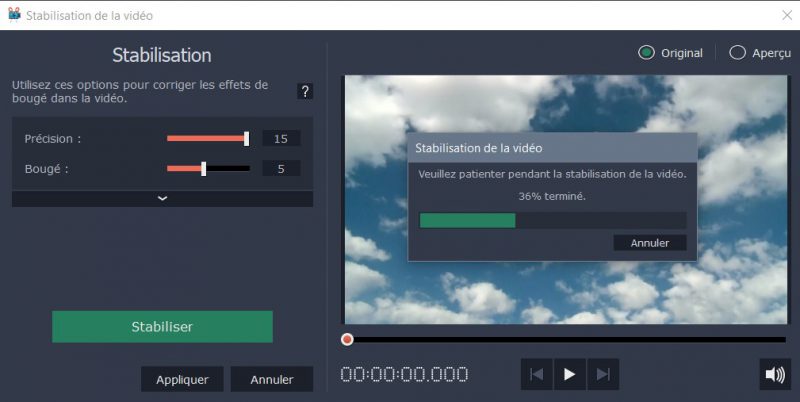Click the "Précision :" label
800x402 pixels.
[53, 139]
